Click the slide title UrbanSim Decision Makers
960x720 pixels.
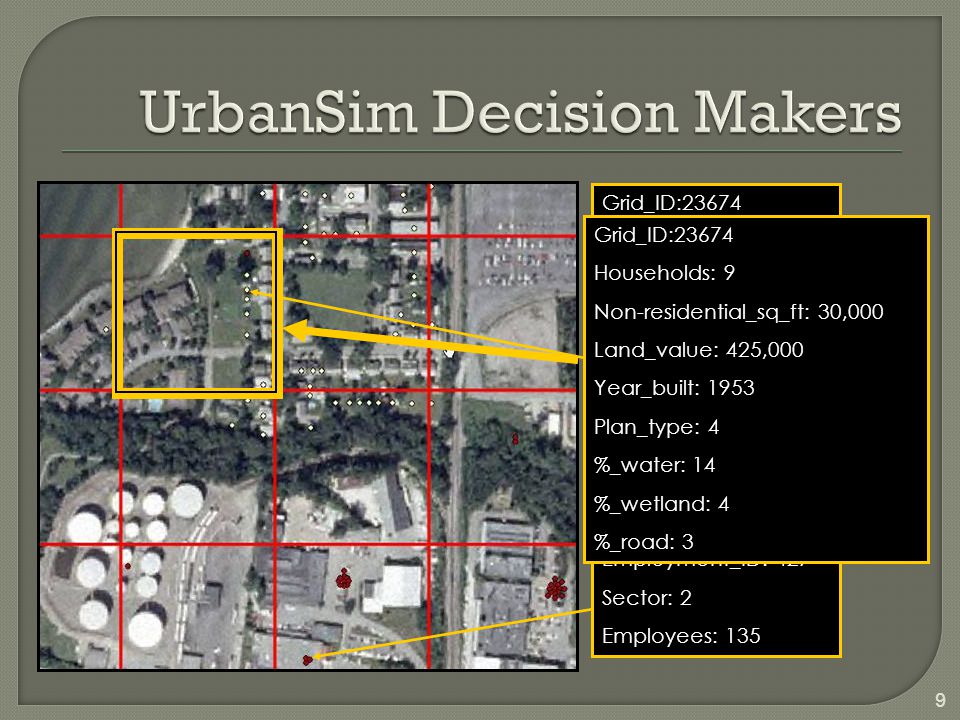click(520, 112)
